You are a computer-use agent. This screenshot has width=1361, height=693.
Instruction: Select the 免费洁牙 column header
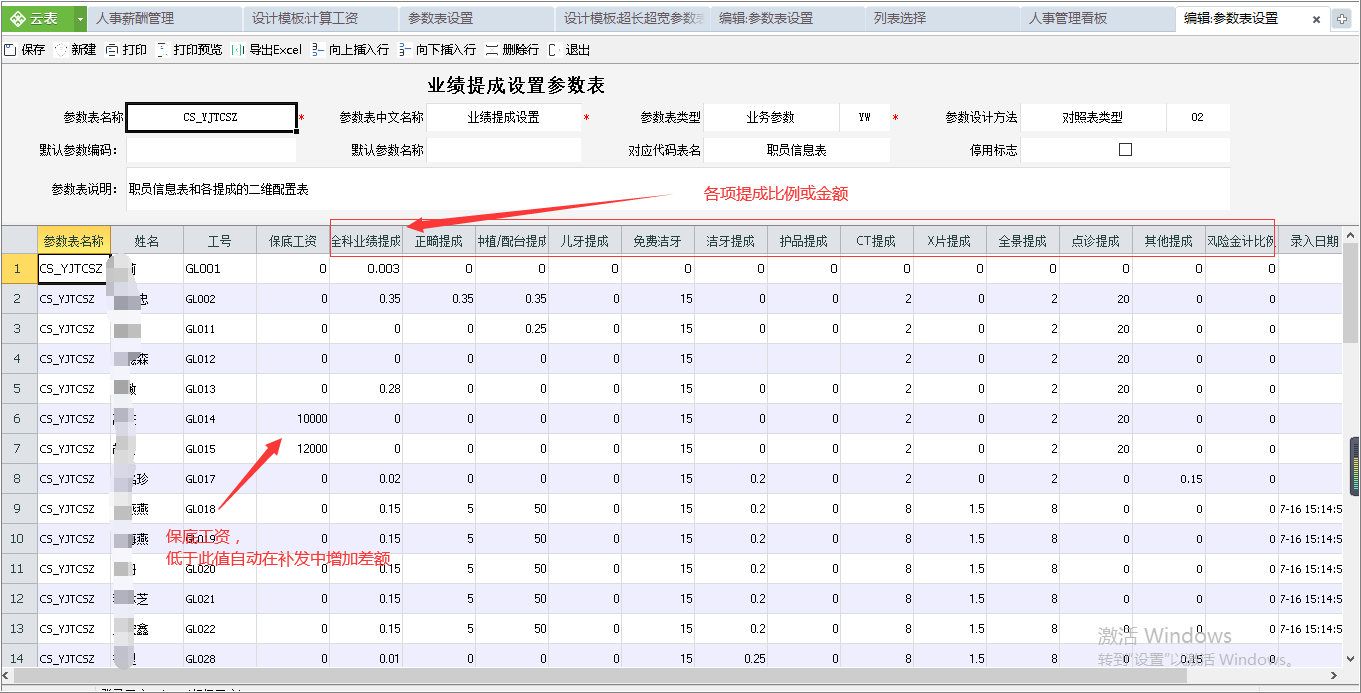coord(658,241)
